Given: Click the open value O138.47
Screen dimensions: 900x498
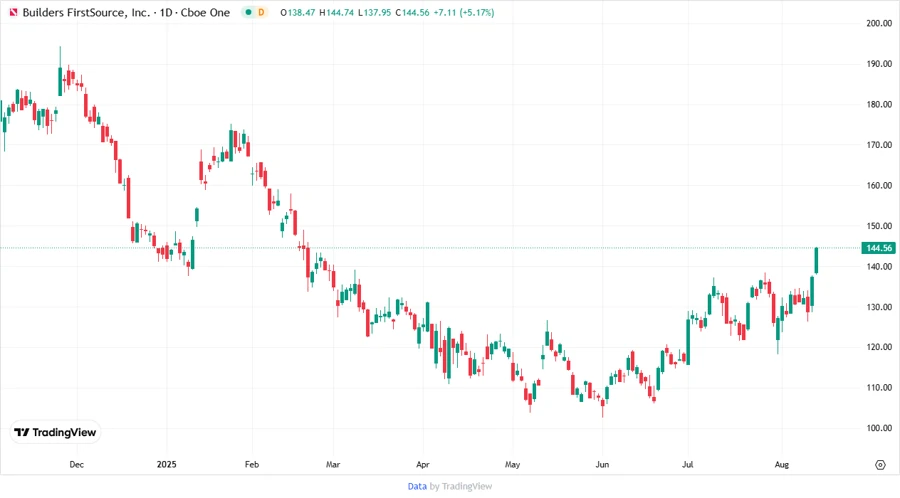Looking at the screenshot, I should pos(297,12).
